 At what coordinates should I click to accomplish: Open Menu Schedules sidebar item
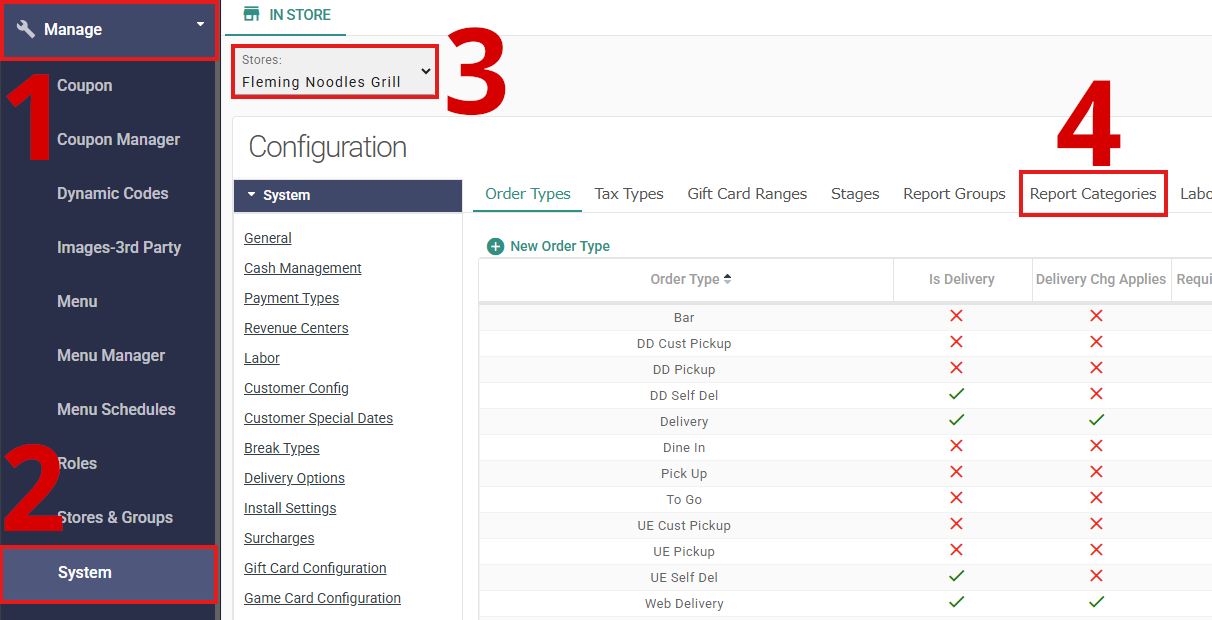[x=116, y=410]
